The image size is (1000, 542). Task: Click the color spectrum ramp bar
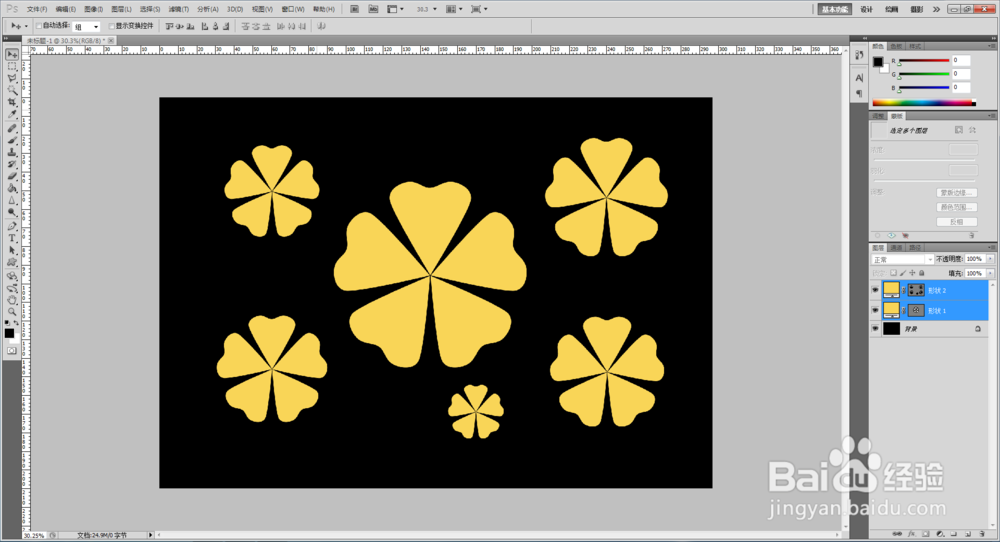(x=924, y=102)
